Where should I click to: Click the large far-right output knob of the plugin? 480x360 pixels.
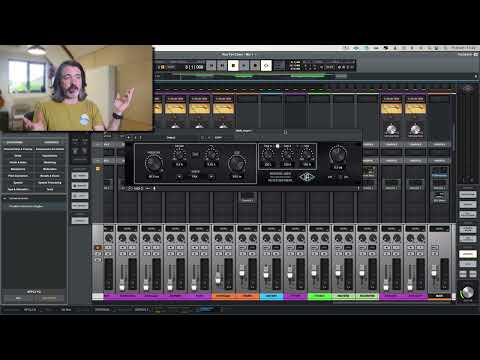338,154
